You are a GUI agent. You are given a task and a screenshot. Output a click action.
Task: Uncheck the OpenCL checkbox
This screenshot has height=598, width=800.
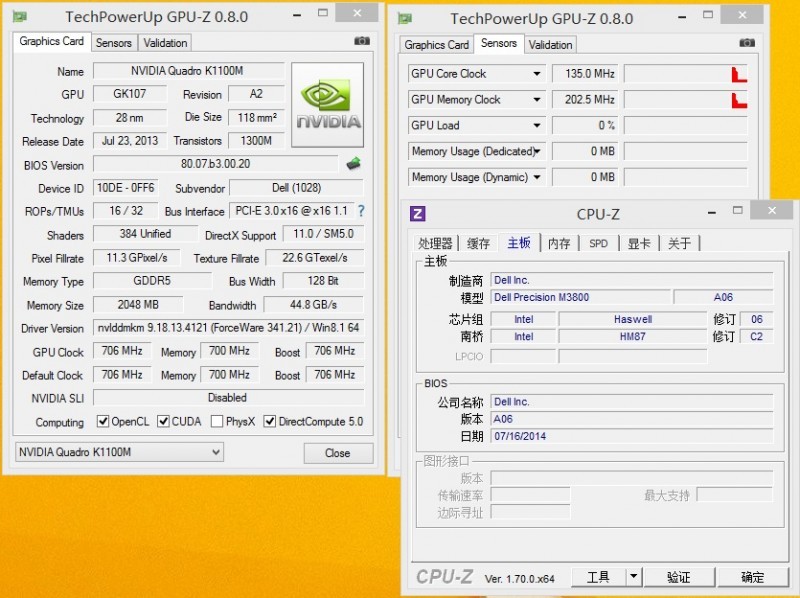pos(103,421)
